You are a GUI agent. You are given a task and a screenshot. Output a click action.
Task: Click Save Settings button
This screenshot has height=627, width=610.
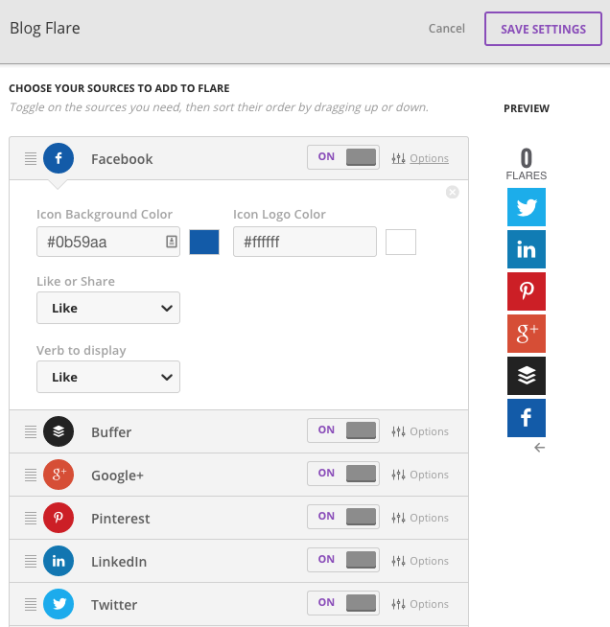coord(543,29)
